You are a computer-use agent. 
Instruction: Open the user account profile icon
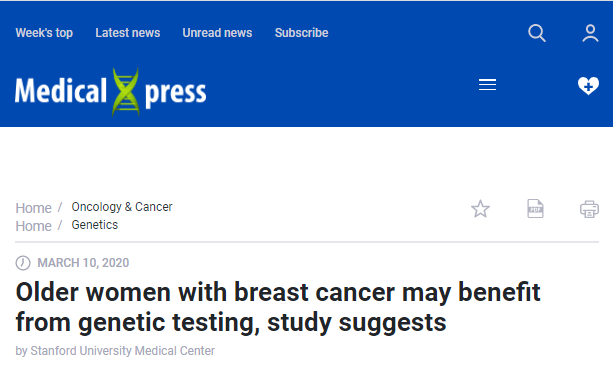[x=590, y=33]
